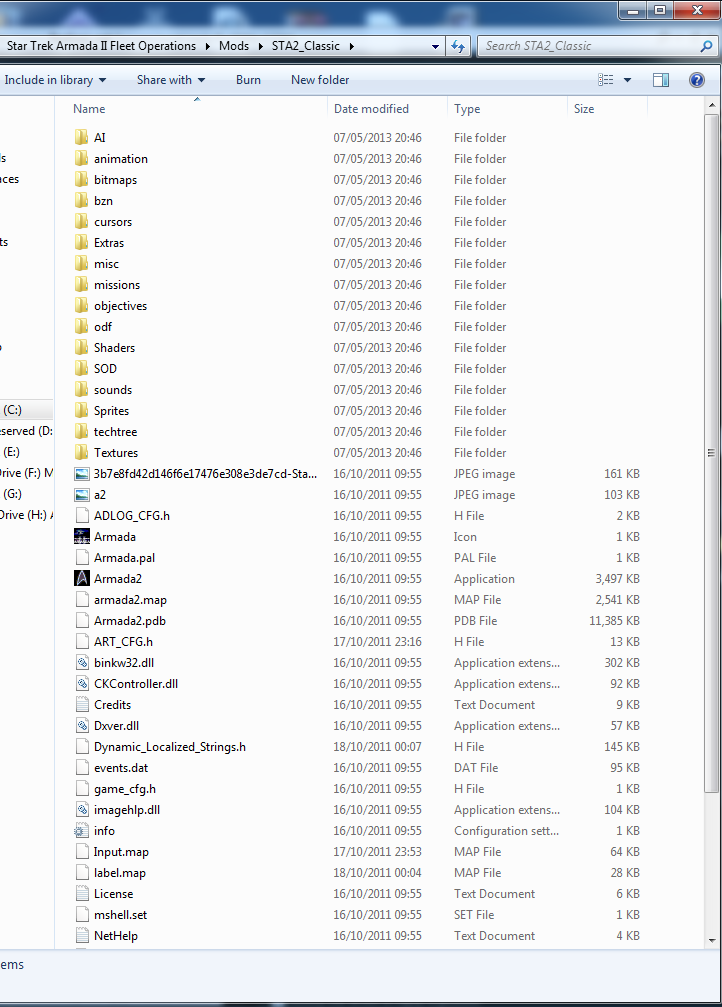Select the Input.map file name
The image size is (722, 1007).
click(x=121, y=852)
